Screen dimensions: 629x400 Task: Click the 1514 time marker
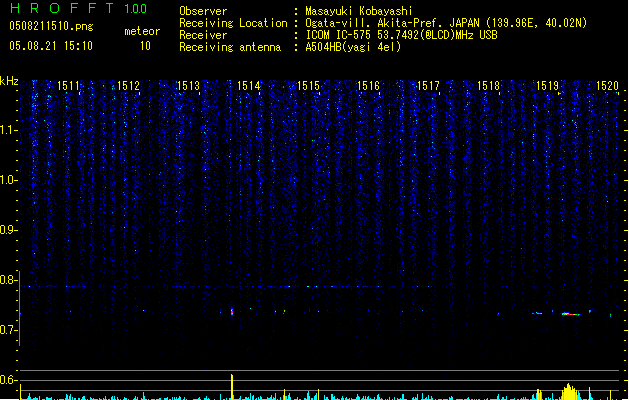(248, 86)
